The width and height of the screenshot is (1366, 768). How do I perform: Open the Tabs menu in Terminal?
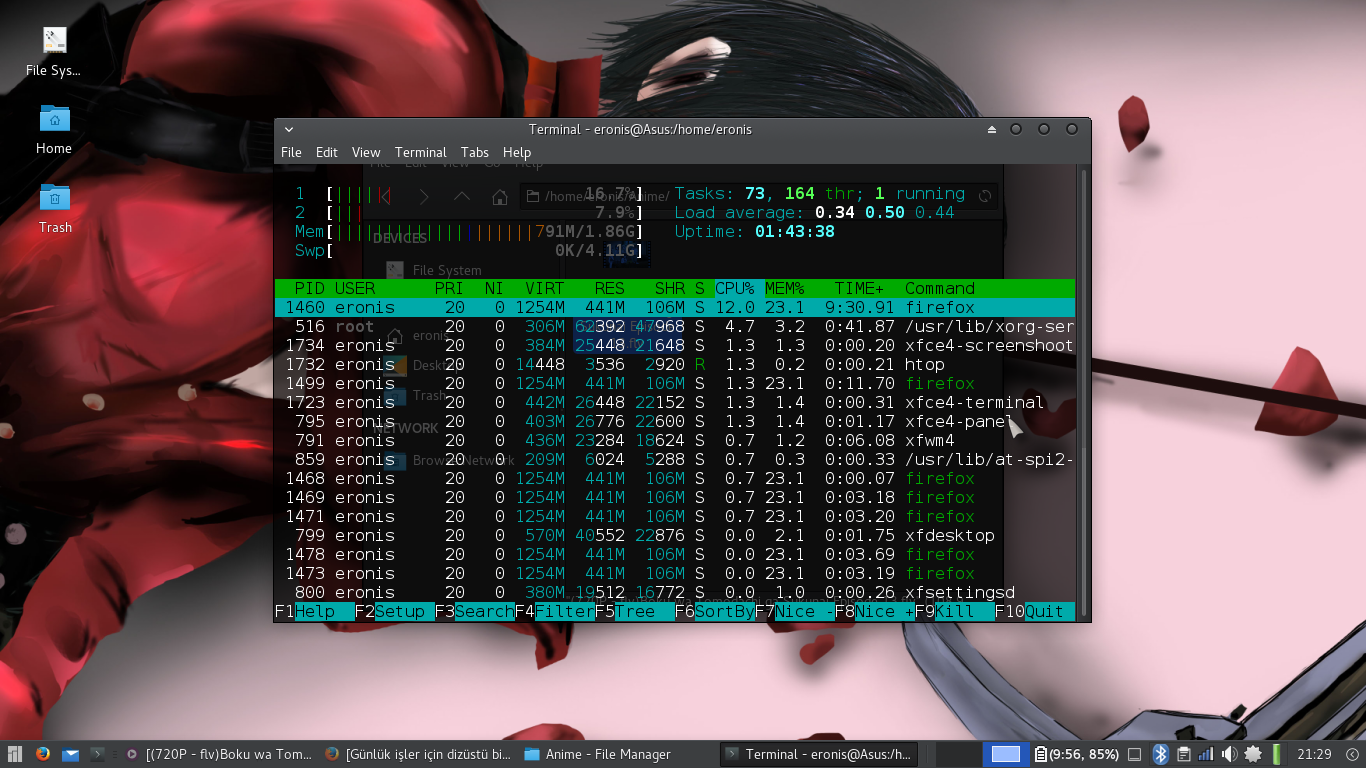(475, 152)
